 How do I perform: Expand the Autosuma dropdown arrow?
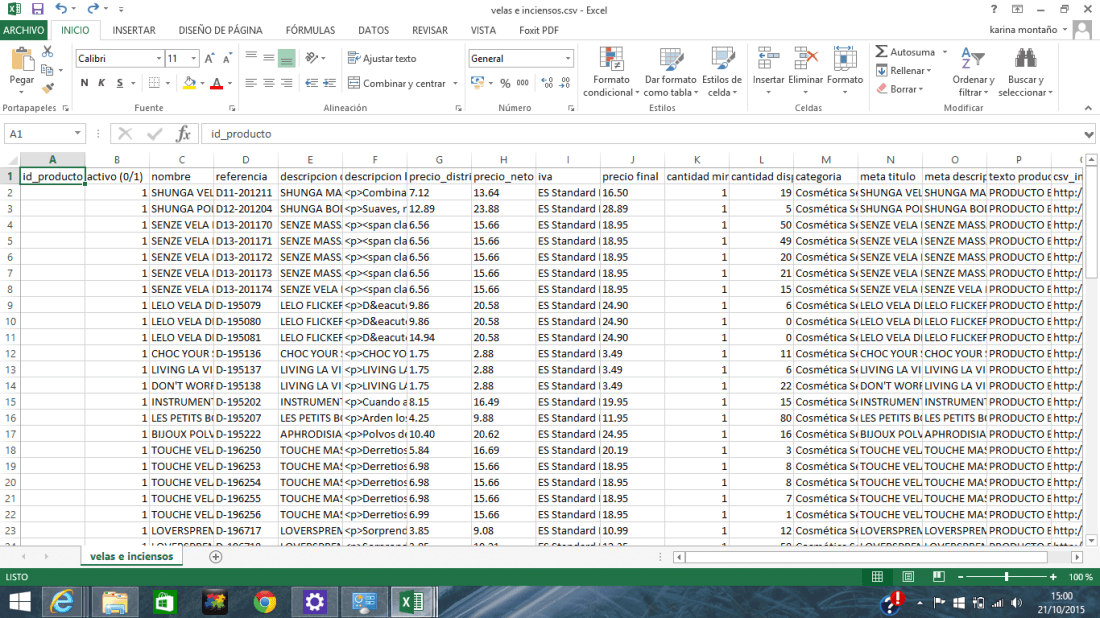click(x=945, y=52)
